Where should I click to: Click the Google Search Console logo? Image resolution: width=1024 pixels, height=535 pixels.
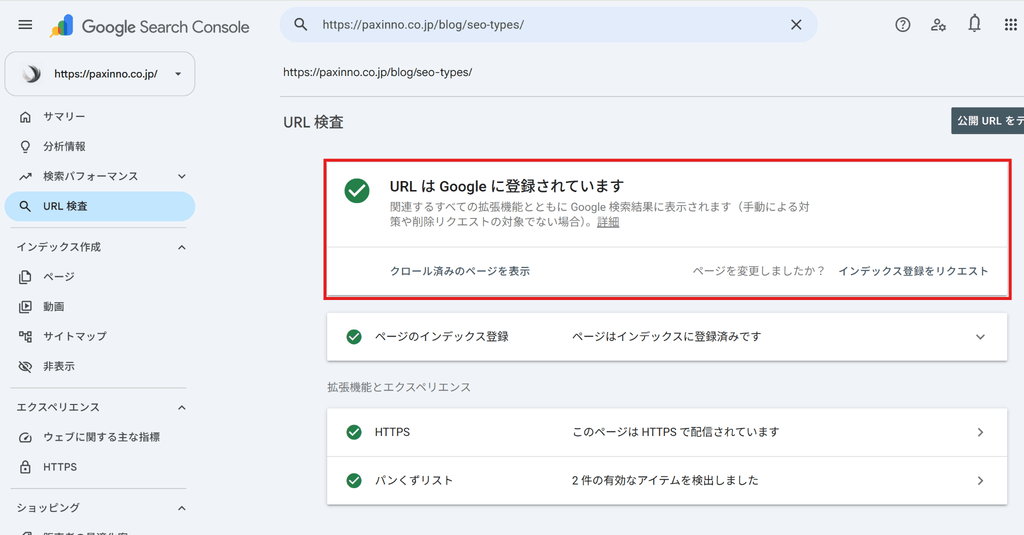[x=150, y=26]
